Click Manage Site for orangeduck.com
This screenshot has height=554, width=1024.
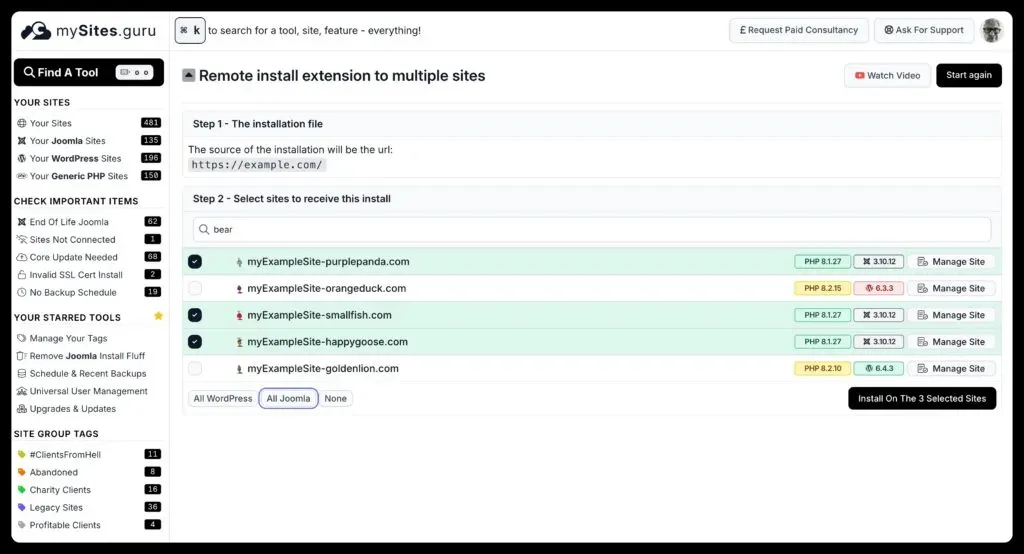pos(951,288)
